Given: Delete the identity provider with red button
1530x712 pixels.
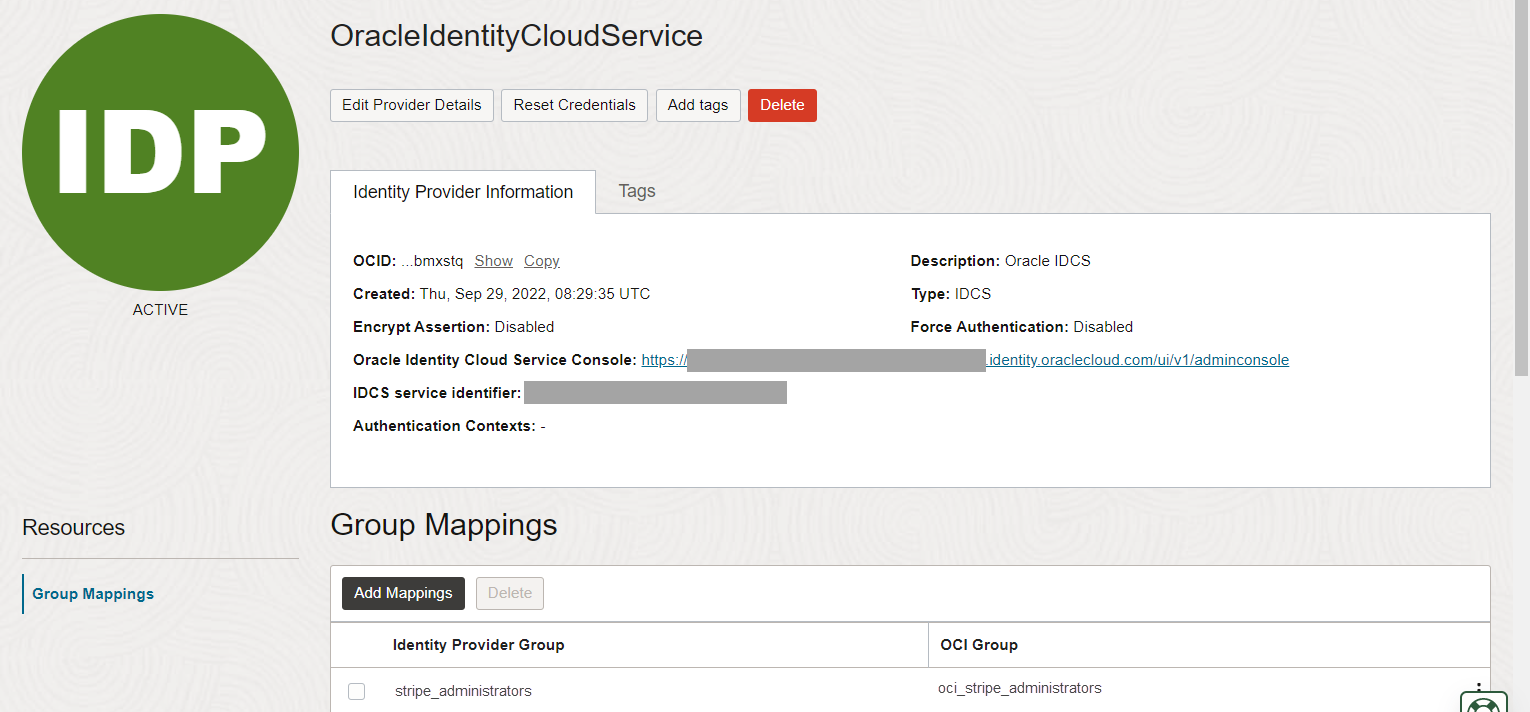Looking at the screenshot, I should point(782,105).
